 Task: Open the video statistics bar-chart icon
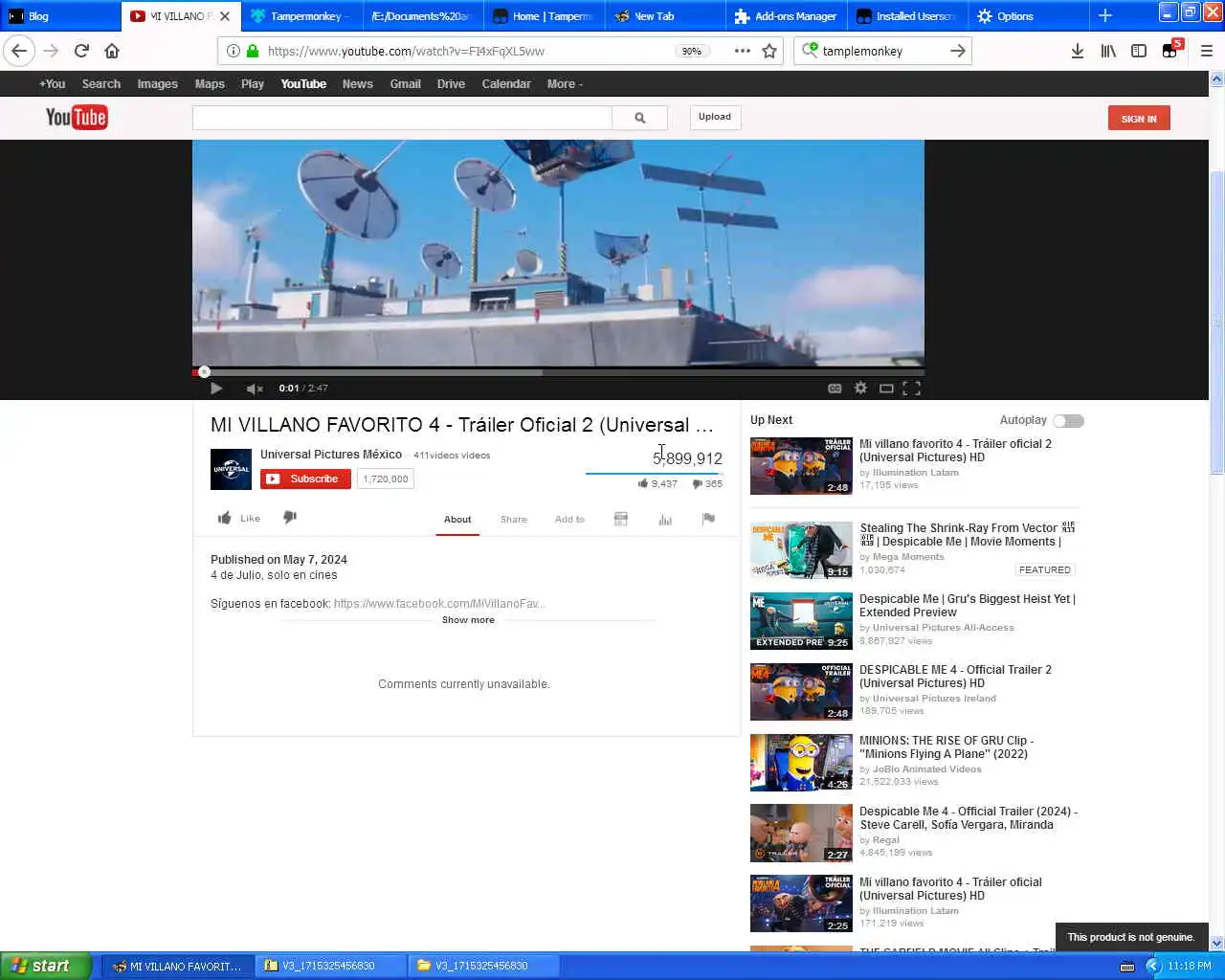(x=665, y=519)
